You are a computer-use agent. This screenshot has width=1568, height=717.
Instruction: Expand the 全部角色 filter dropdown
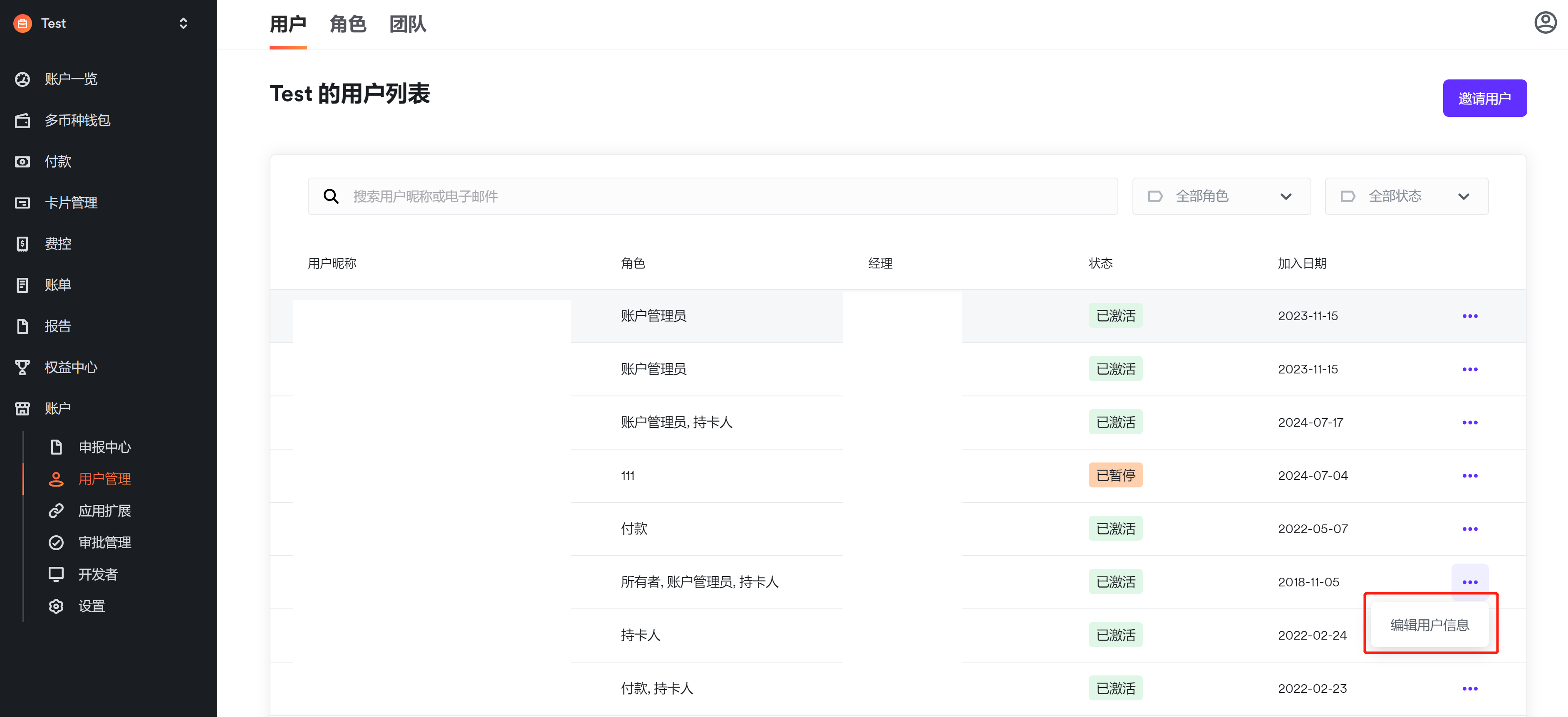click(x=1221, y=196)
